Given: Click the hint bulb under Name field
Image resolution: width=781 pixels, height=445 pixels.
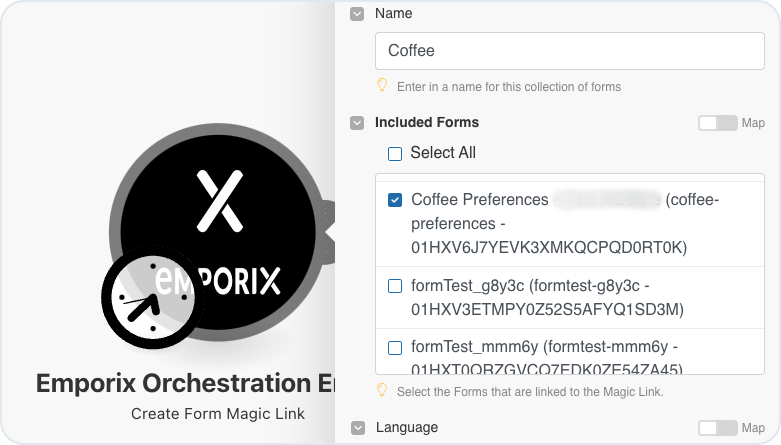Looking at the screenshot, I should [382, 86].
